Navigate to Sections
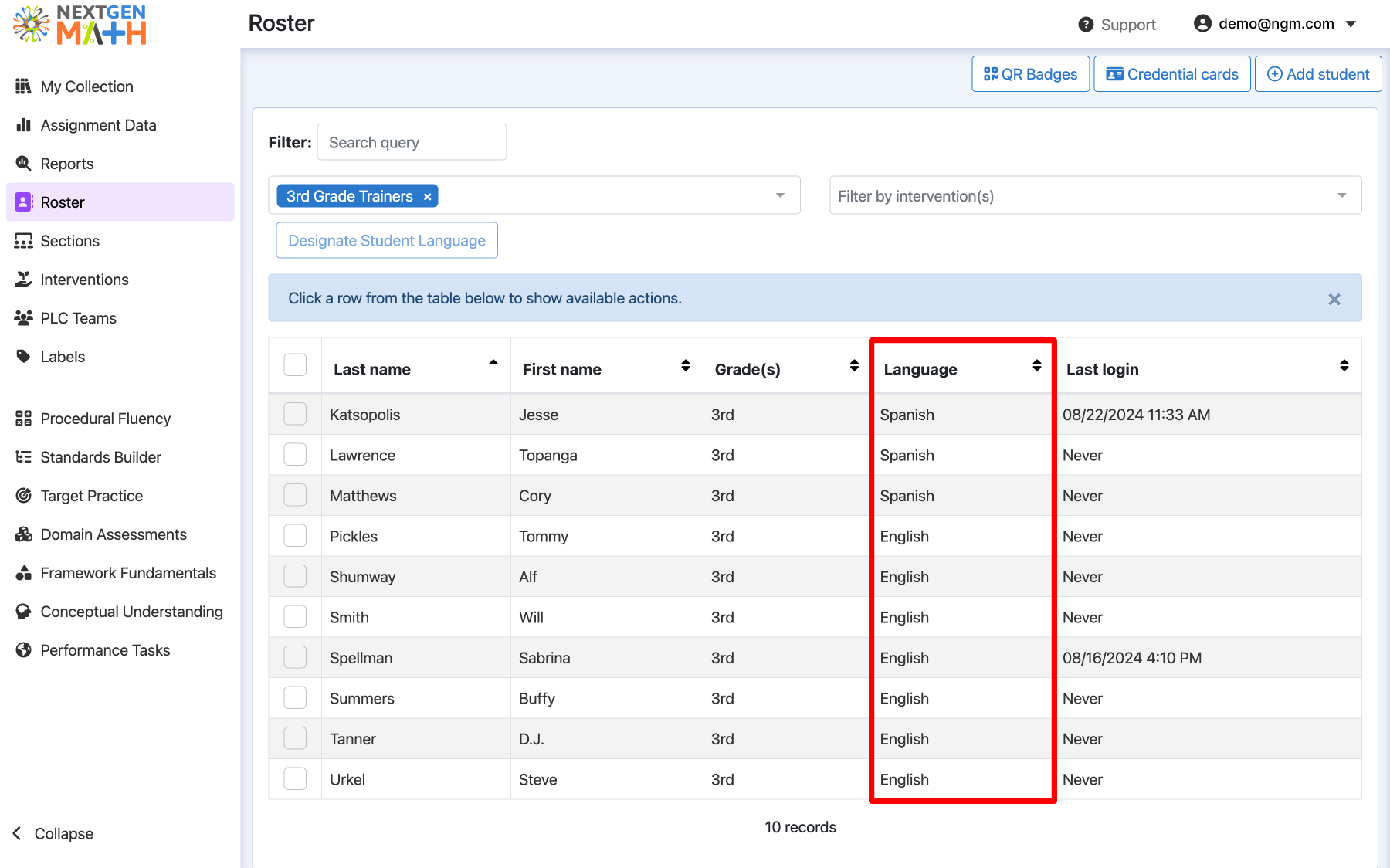1390x868 pixels. coord(120,241)
